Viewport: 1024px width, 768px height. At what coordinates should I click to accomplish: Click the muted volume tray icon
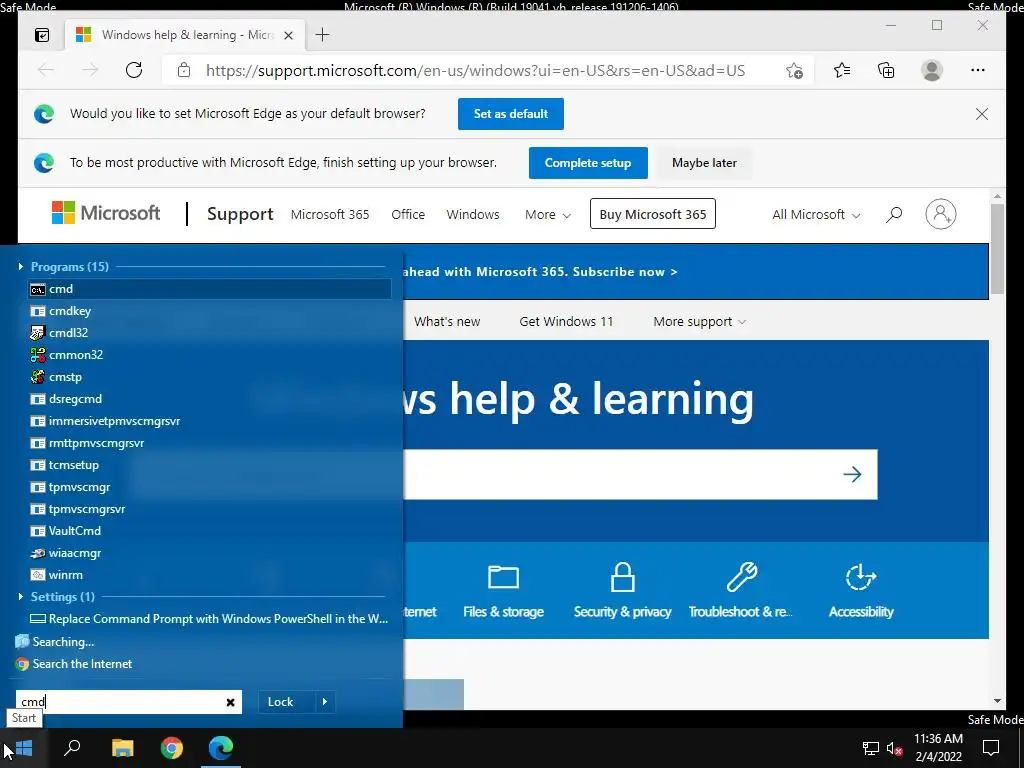coord(895,748)
